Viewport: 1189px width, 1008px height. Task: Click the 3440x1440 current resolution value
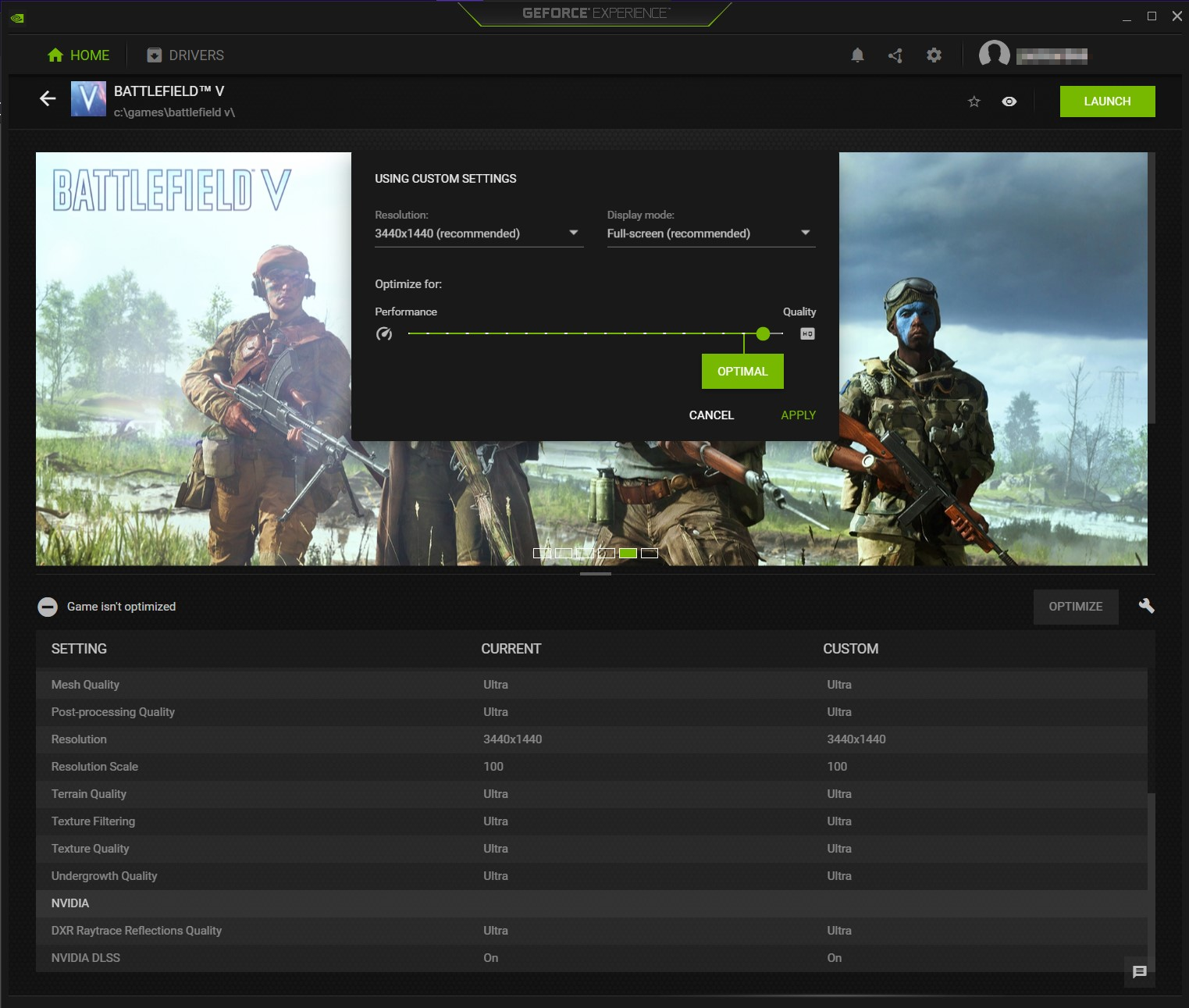pos(512,739)
